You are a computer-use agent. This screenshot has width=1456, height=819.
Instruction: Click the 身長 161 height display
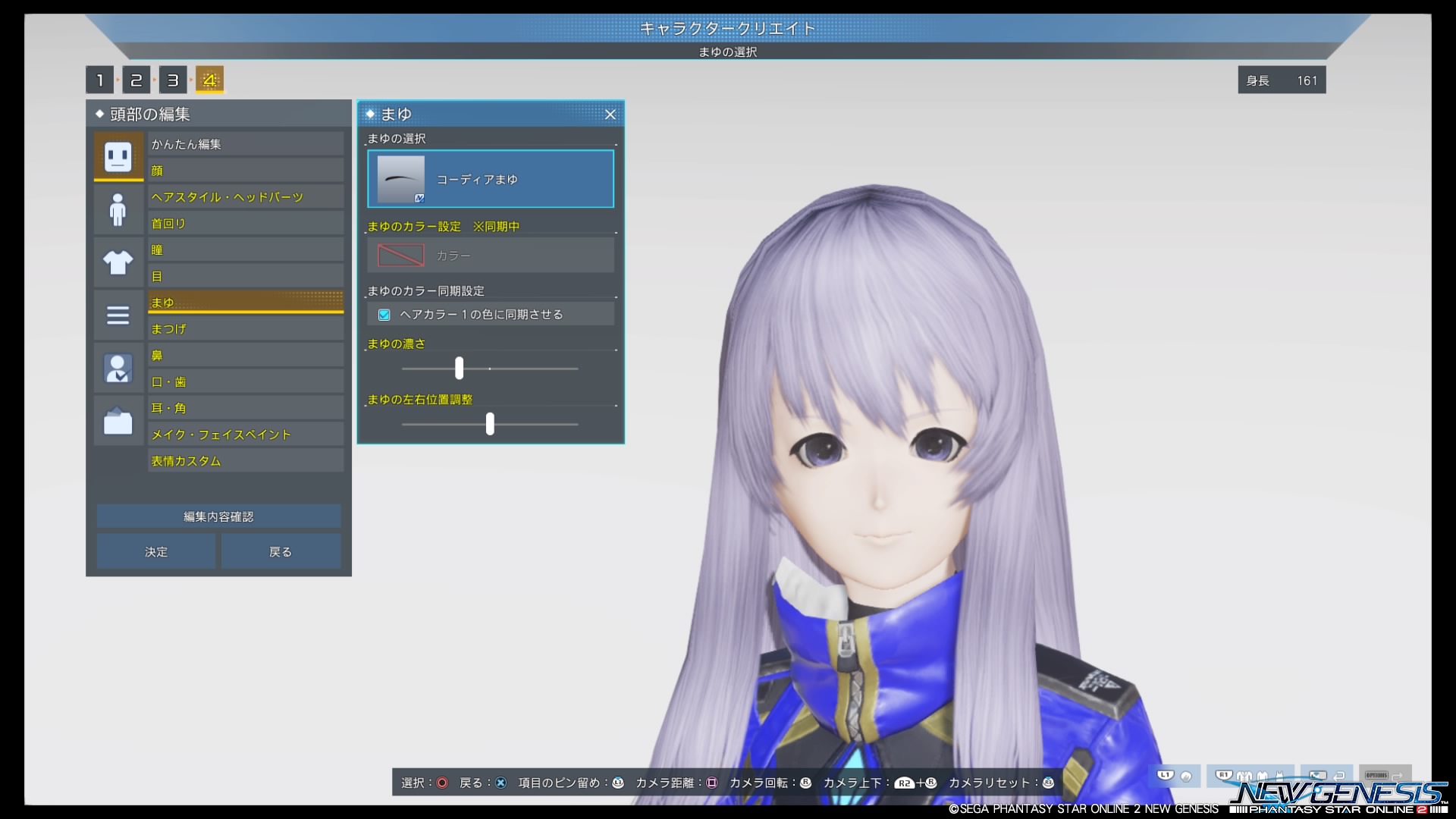pos(1282,80)
